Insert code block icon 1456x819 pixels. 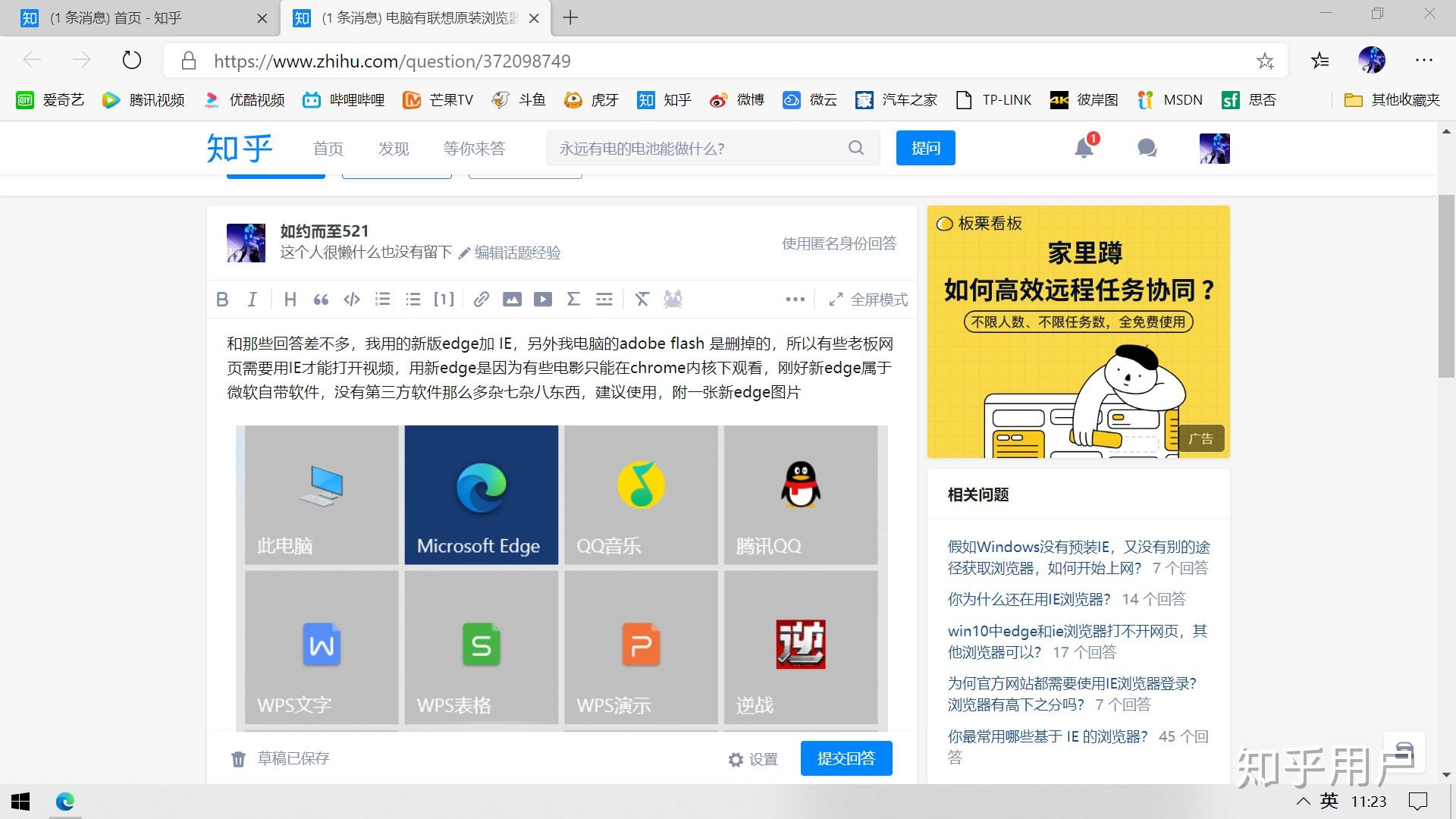[352, 300]
